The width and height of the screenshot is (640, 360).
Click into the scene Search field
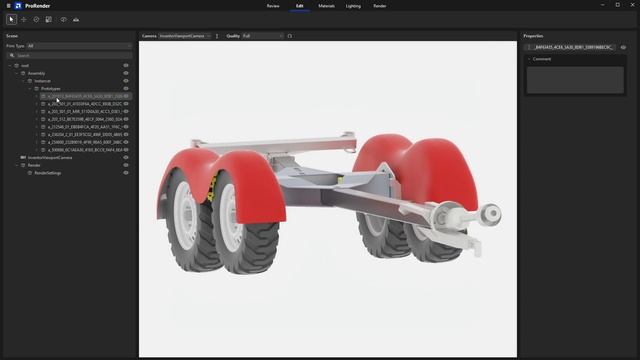[x=69, y=55]
